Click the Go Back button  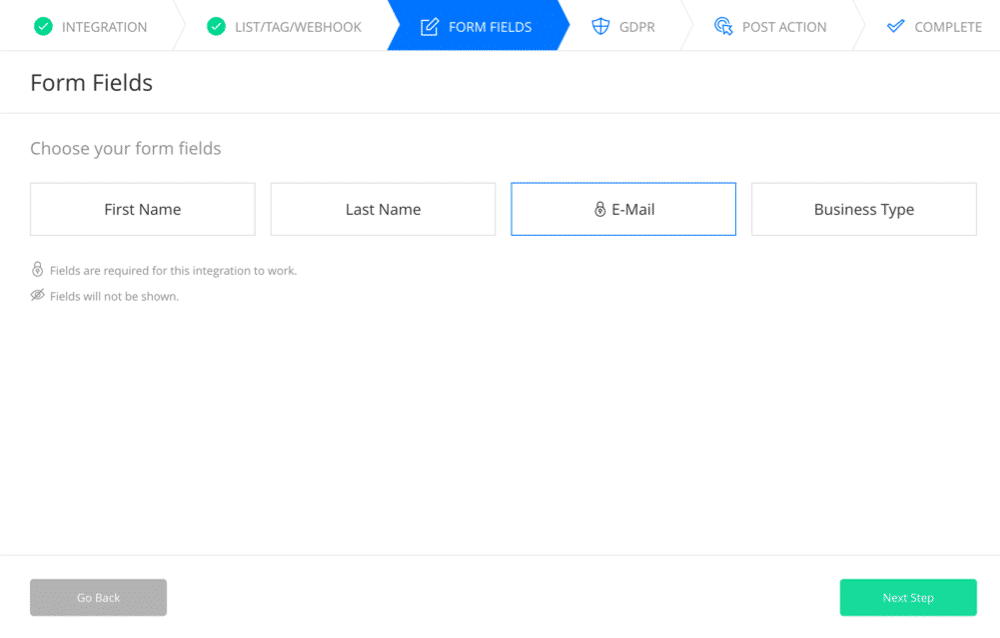pyautogui.click(x=98, y=597)
